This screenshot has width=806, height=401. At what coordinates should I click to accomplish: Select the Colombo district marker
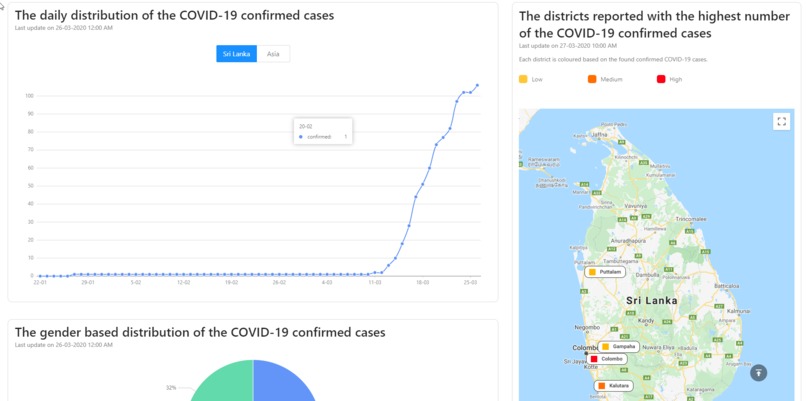click(607, 359)
